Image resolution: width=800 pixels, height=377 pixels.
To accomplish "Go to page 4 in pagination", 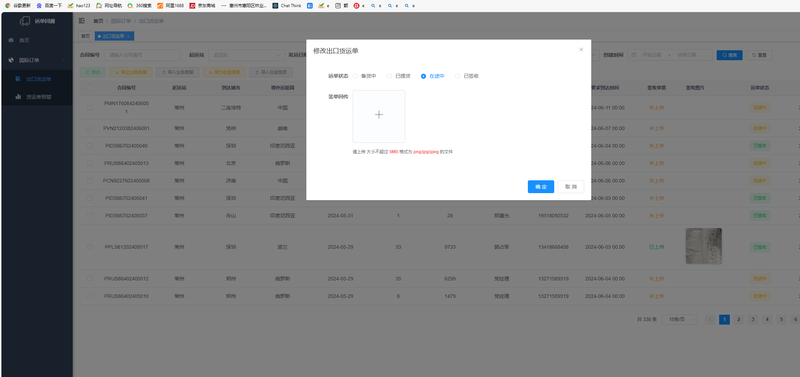I will [767, 319].
